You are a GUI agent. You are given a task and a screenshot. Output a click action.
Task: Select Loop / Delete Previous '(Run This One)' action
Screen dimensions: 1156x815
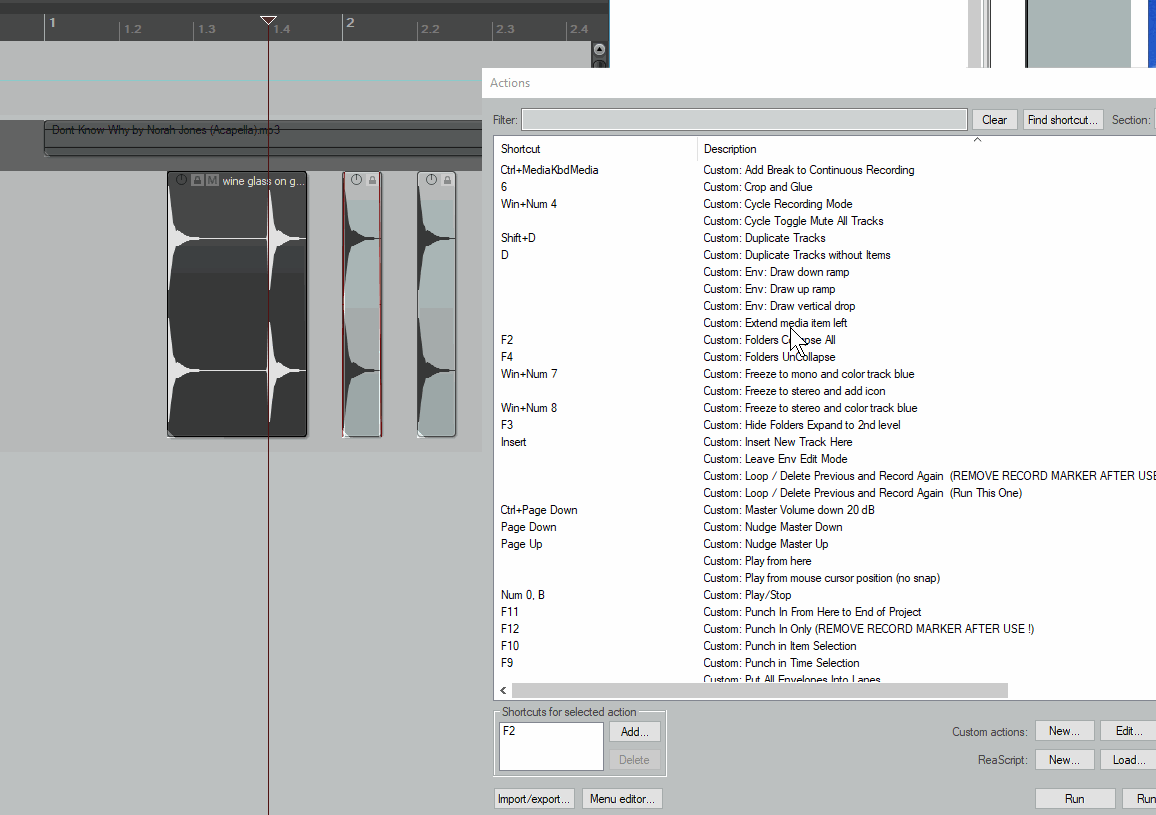click(x=863, y=492)
